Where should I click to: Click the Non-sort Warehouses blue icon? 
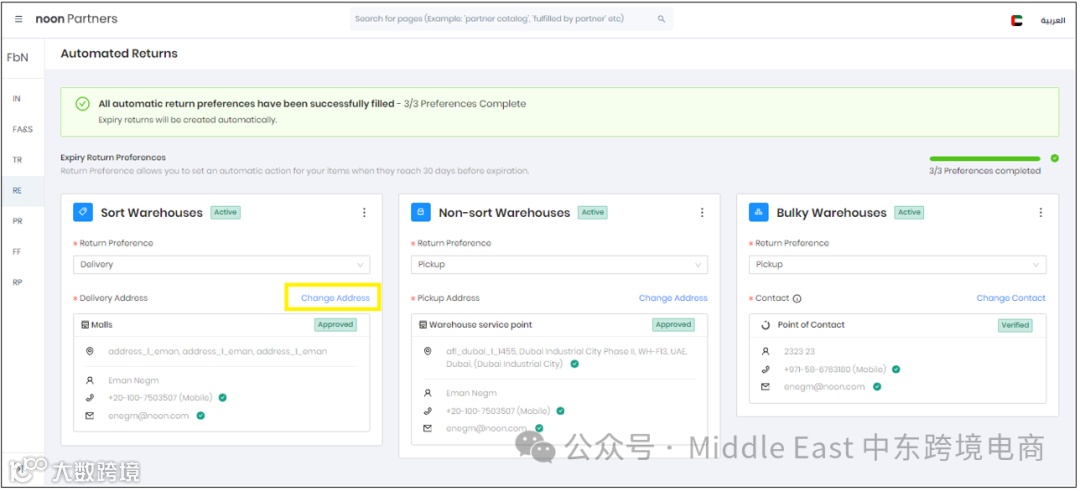click(421, 212)
